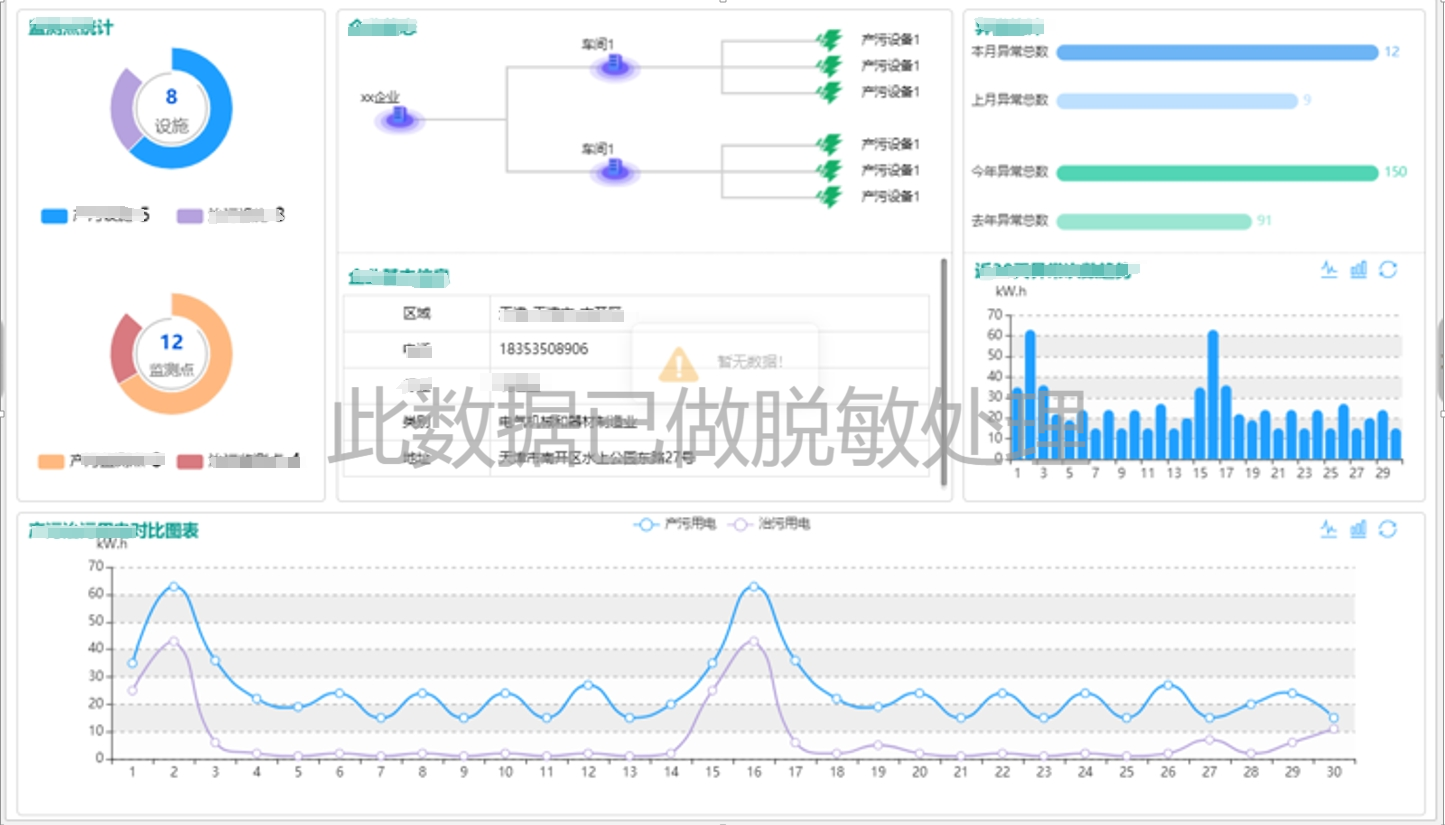Select the lower 车间1 workshop node icon

[x=614, y=171]
